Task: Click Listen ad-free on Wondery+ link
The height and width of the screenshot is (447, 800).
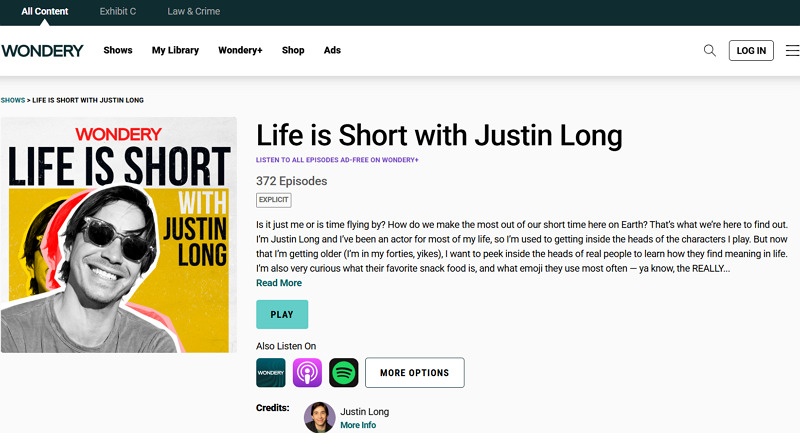Action: tap(337, 160)
